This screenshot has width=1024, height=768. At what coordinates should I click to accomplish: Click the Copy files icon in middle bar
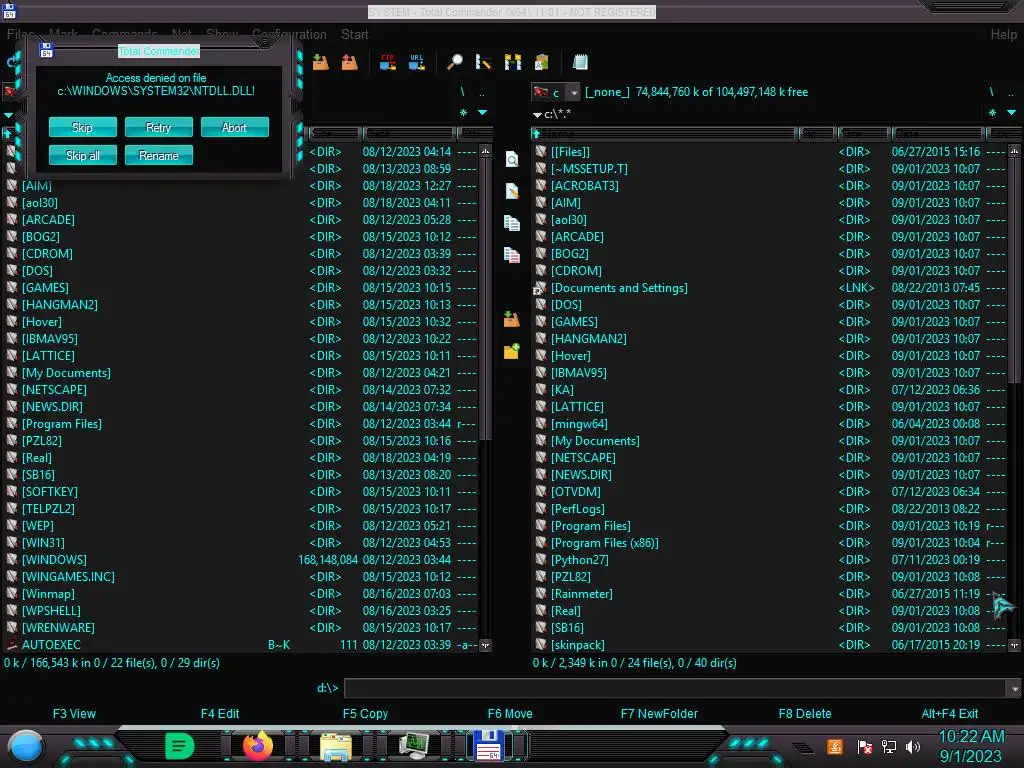pos(512,223)
